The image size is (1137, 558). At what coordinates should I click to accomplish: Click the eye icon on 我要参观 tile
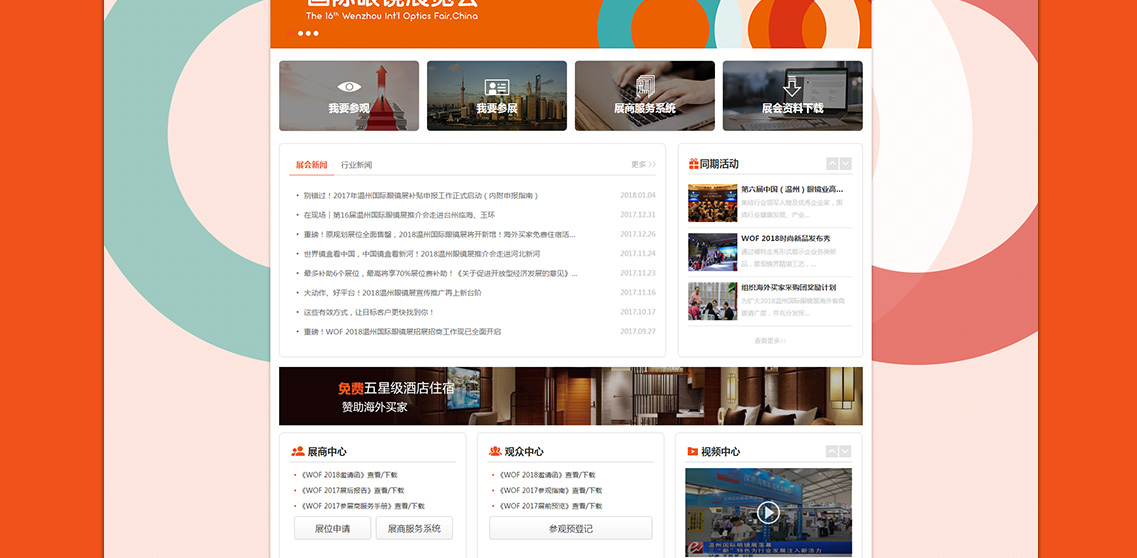[x=349, y=87]
